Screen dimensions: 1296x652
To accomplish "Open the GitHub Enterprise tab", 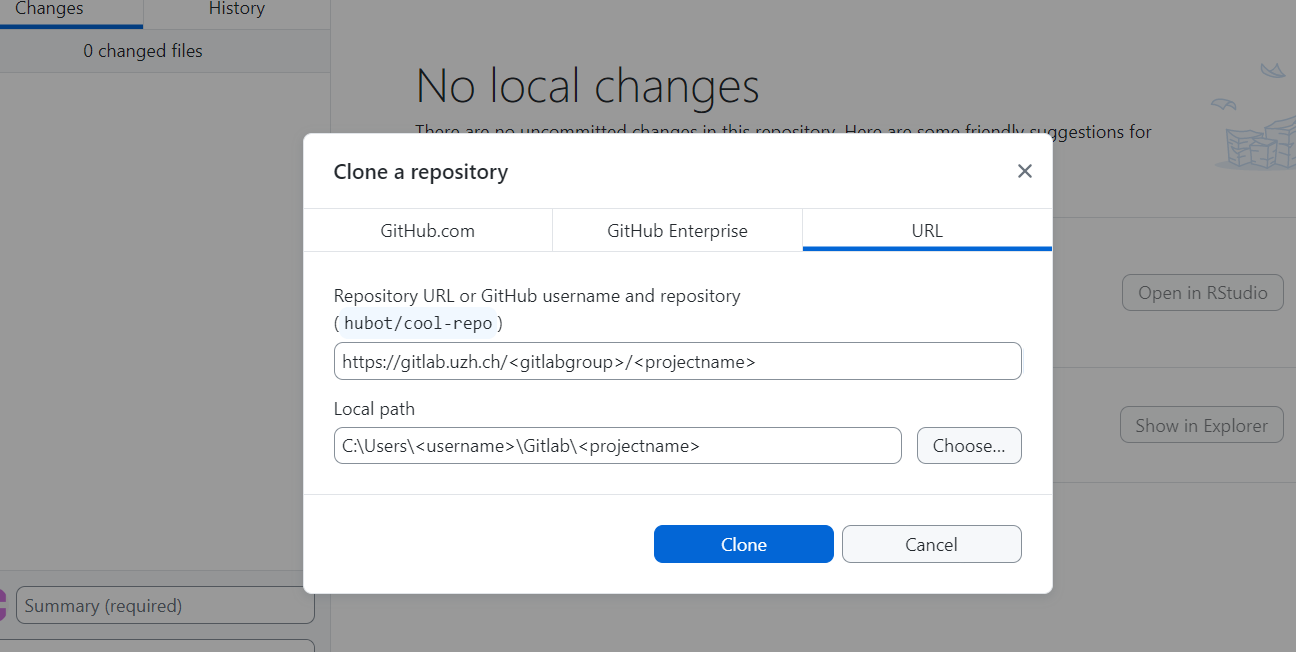I will [x=677, y=231].
